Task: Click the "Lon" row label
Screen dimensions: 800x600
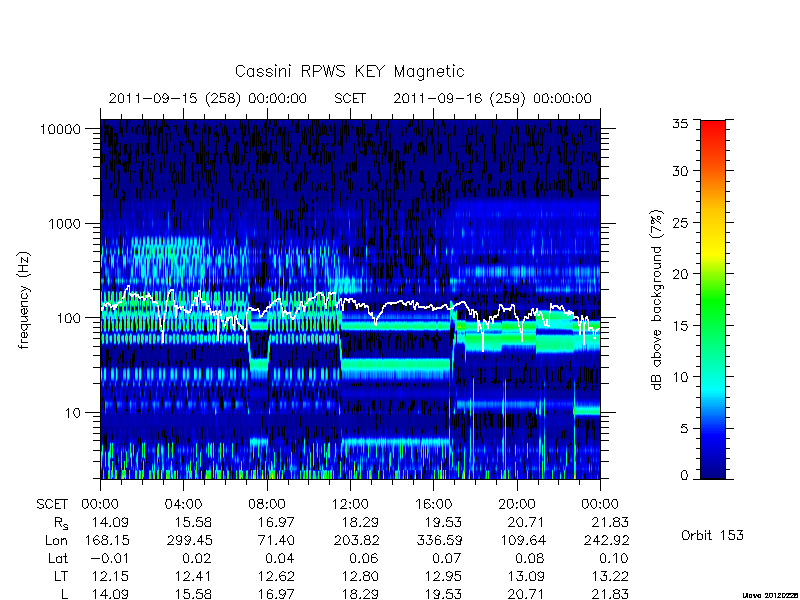Action: pyautogui.click(x=56, y=540)
